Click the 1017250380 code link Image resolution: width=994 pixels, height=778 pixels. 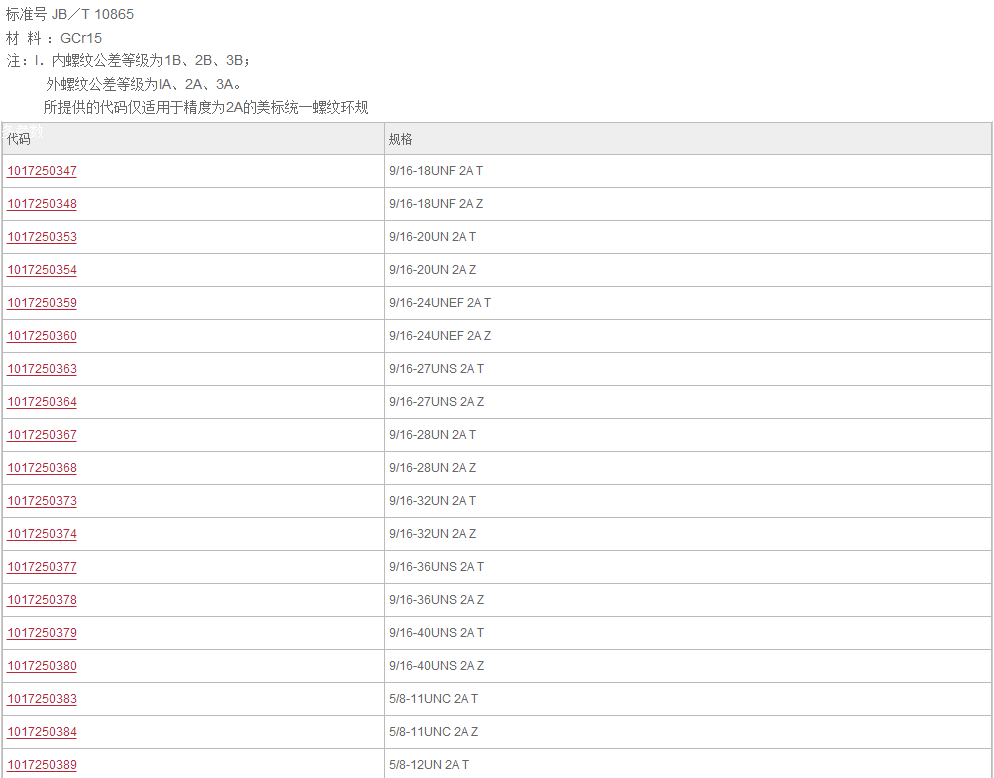(42, 666)
